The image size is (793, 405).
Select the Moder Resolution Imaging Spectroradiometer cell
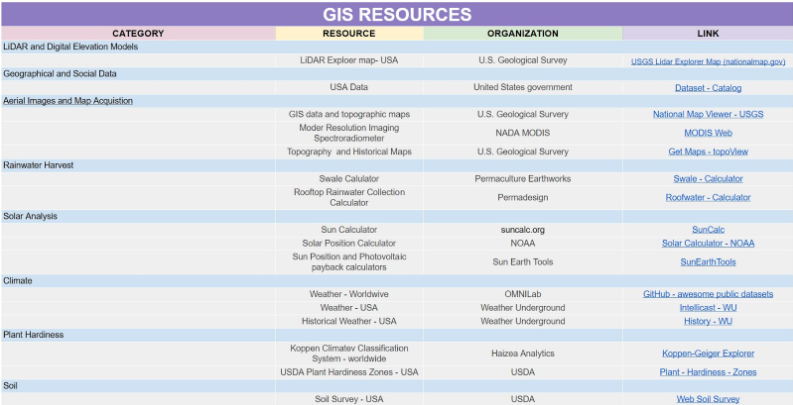tap(349, 133)
